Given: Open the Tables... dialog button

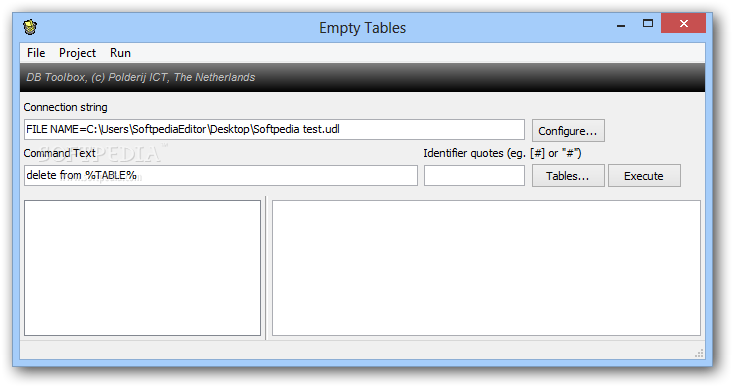Looking at the screenshot, I should tap(568, 176).
